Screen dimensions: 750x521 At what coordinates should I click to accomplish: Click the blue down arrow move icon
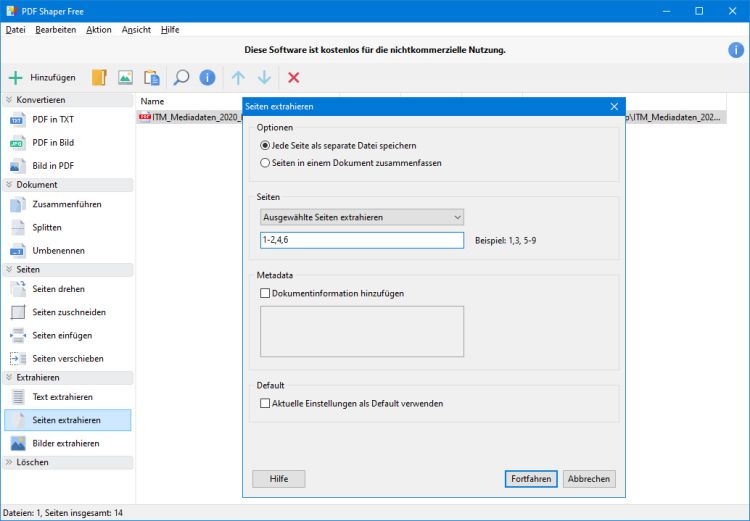[x=264, y=77]
